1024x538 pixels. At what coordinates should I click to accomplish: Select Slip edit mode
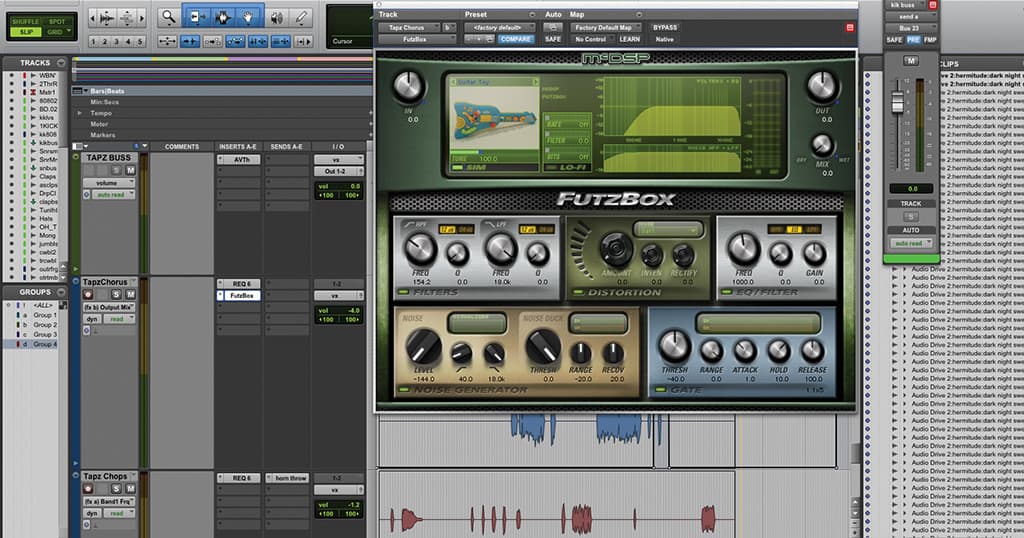(x=26, y=31)
